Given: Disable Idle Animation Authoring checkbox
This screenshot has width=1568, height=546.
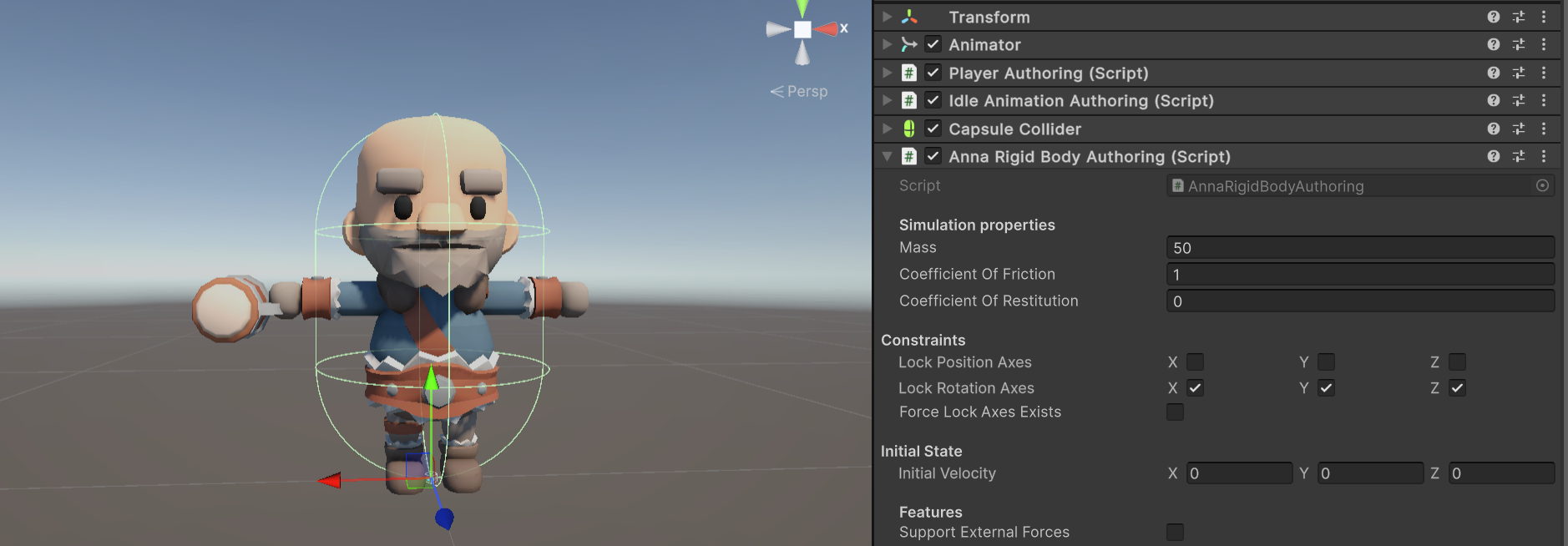Looking at the screenshot, I should pyautogui.click(x=933, y=100).
